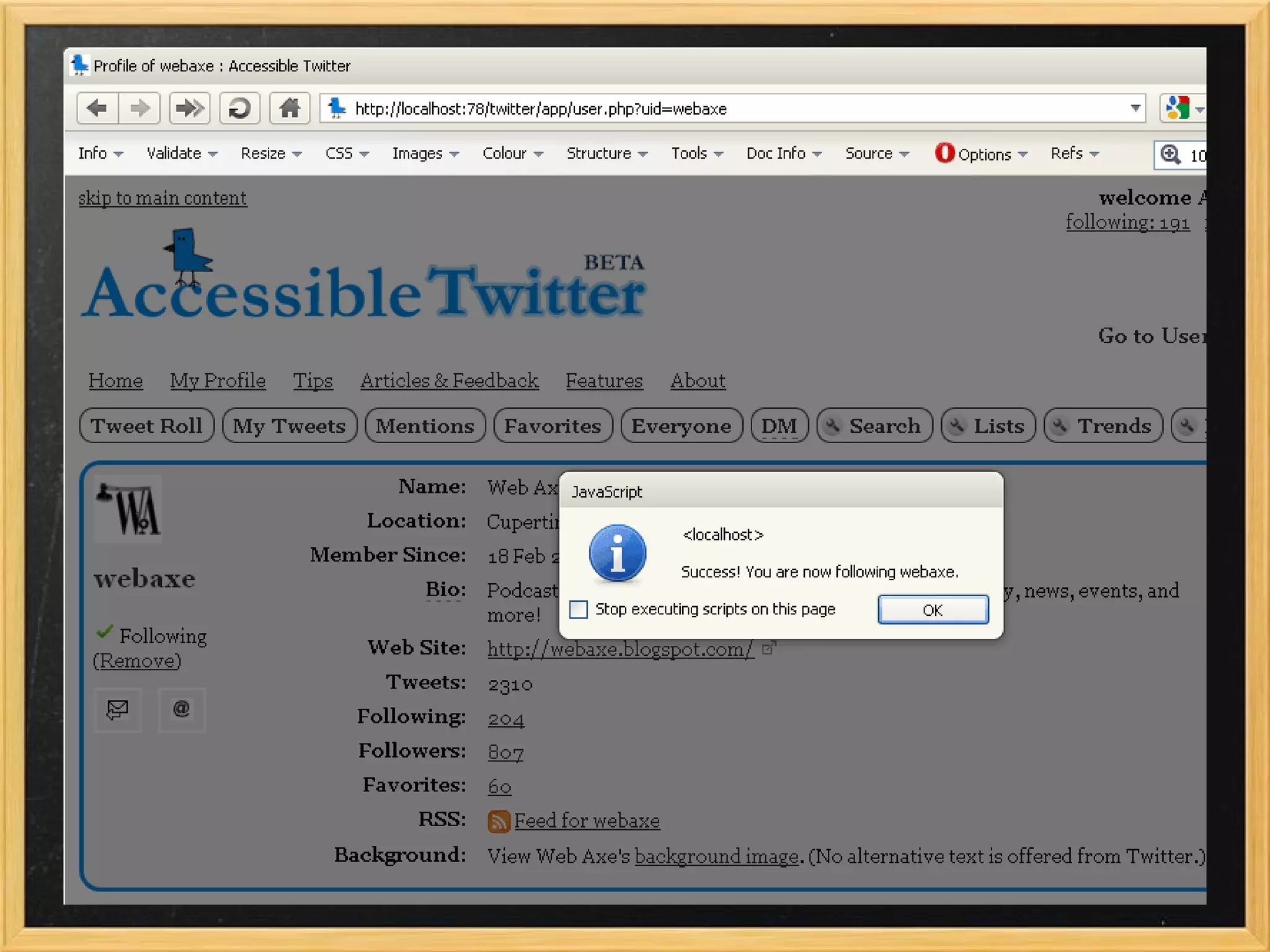Open the Tips navigation link

tap(313, 380)
